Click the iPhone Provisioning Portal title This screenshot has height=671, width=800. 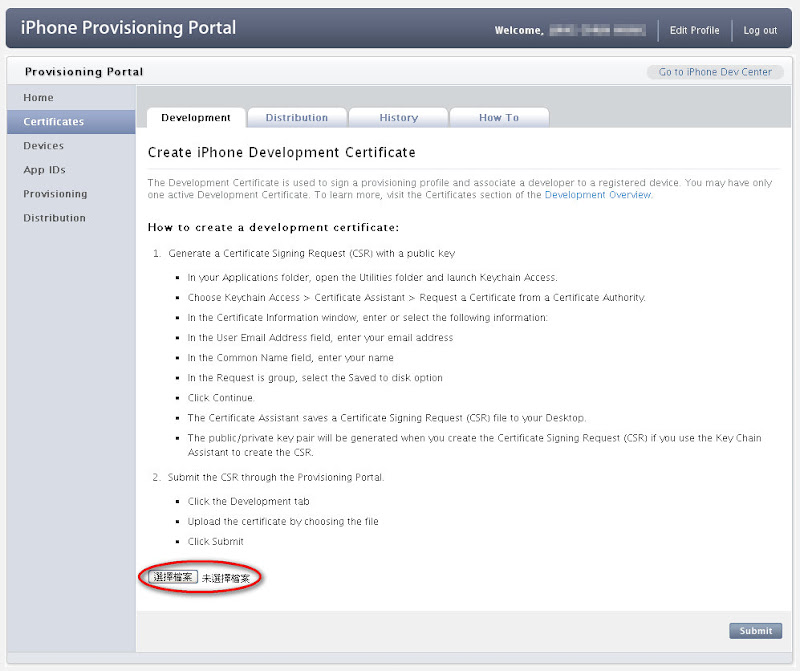point(129,28)
